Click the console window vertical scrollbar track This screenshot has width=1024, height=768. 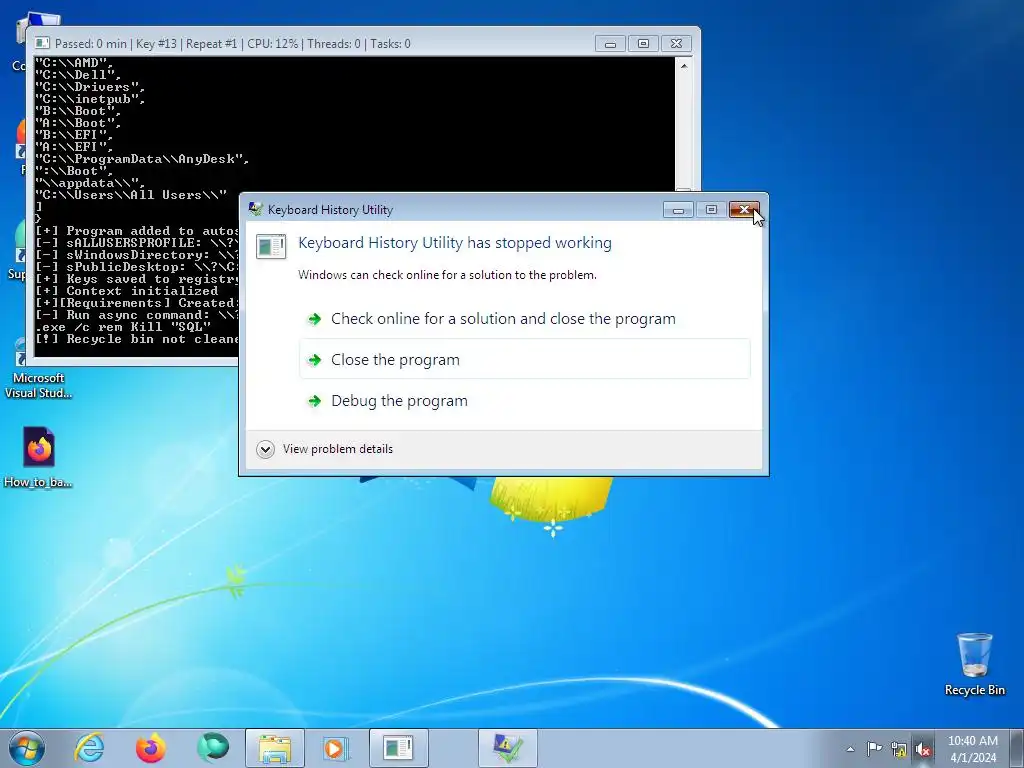(684, 131)
